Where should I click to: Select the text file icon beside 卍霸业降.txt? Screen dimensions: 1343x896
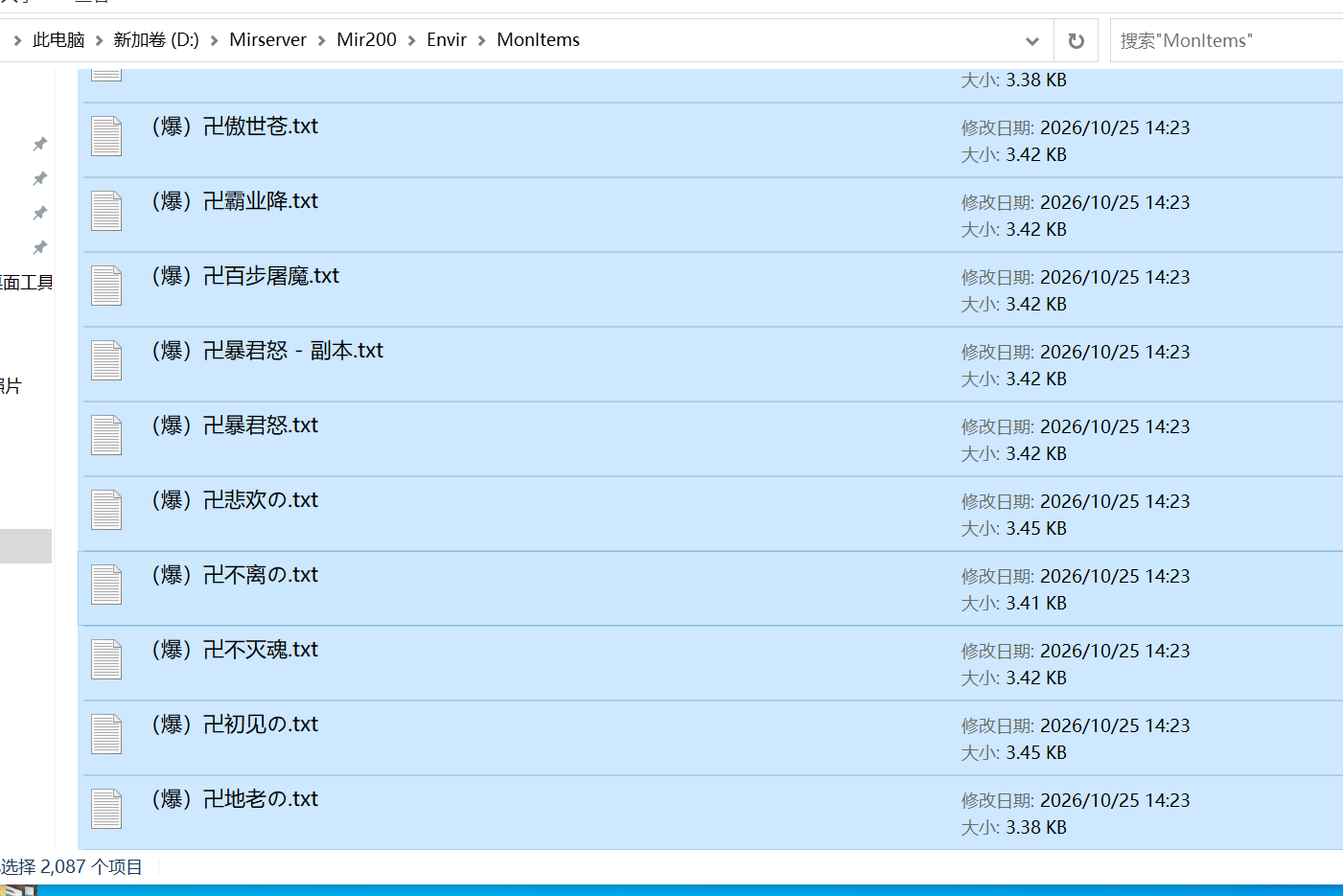[x=106, y=211]
